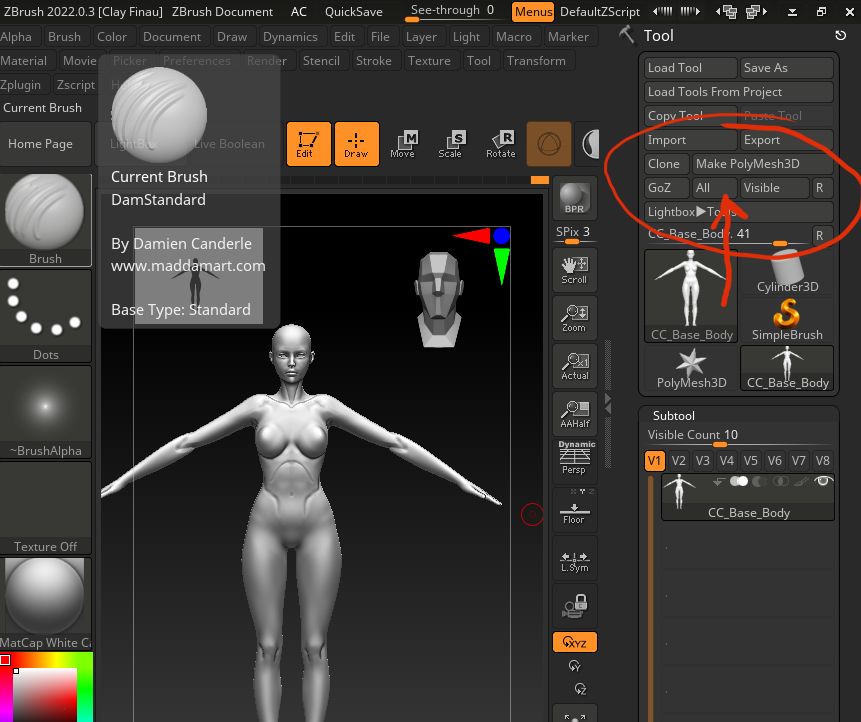Toggle Draw mode
The width and height of the screenshot is (861, 722).
tap(357, 144)
